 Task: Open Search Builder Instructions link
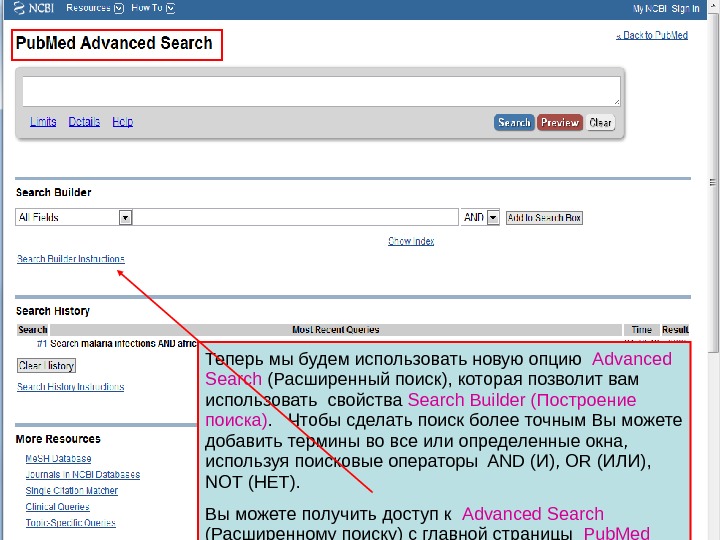pyautogui.click(x=71, y=259)
